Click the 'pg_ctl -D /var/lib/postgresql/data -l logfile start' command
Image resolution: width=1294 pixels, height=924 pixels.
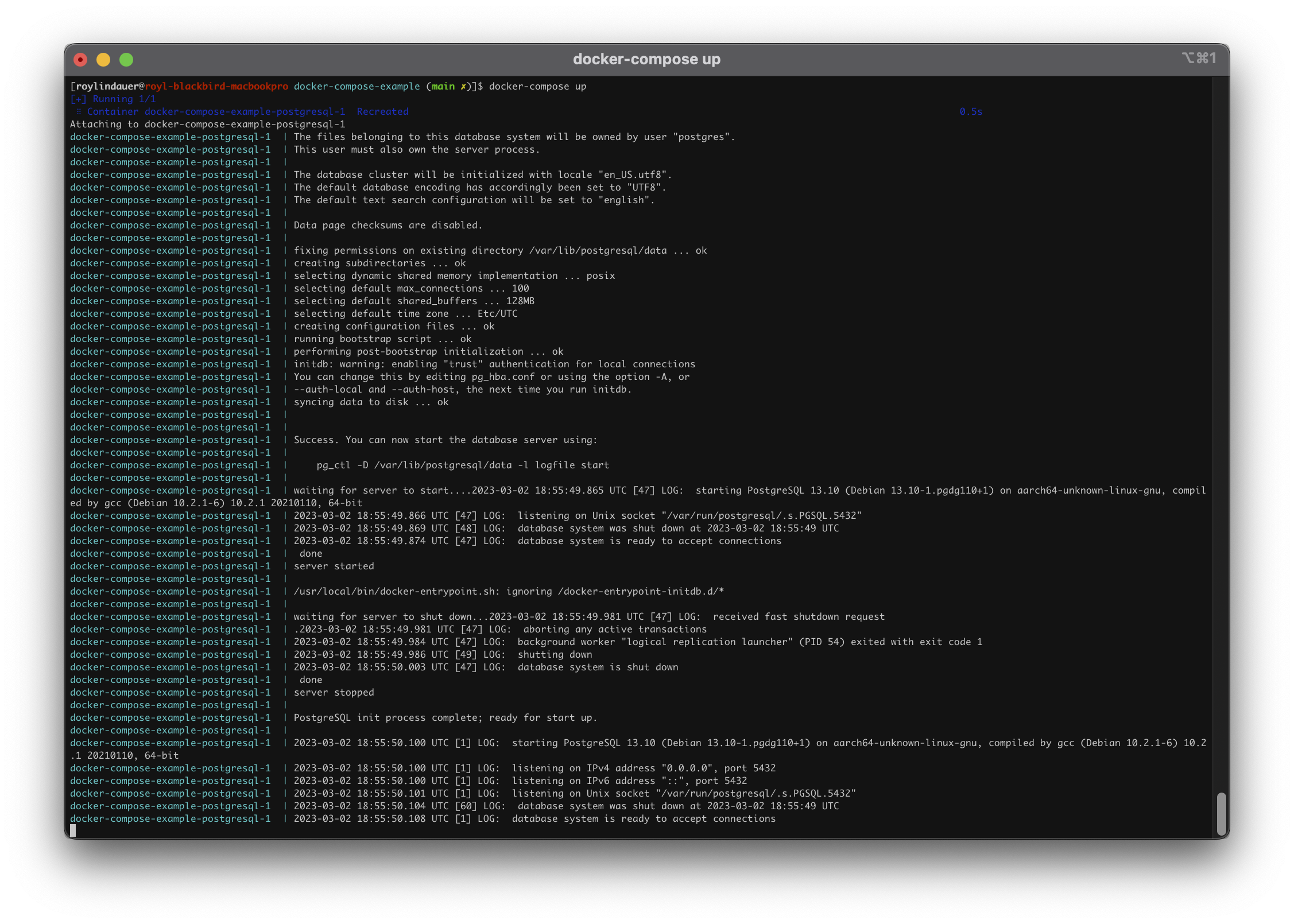pyautogui.click(x=463, y=465)
